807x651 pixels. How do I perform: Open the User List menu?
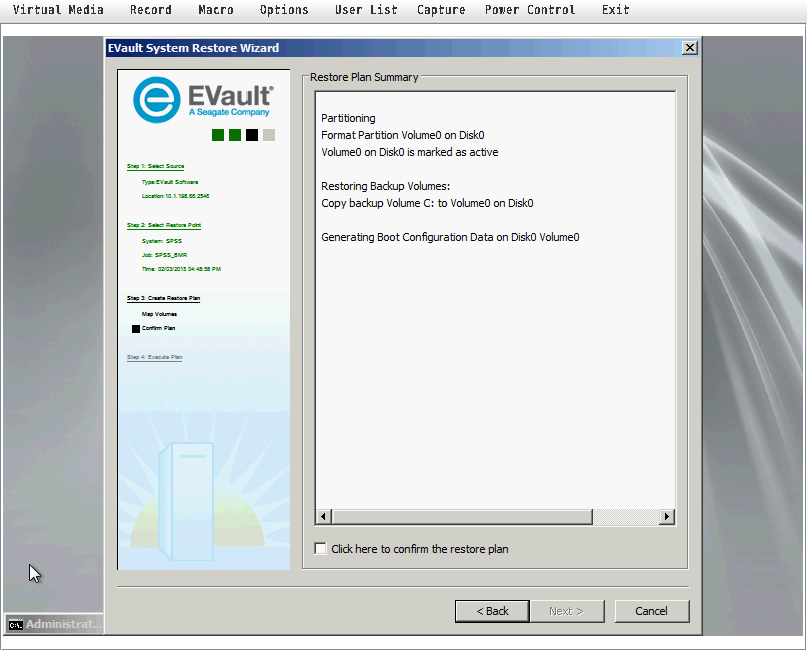click(366, 10)
